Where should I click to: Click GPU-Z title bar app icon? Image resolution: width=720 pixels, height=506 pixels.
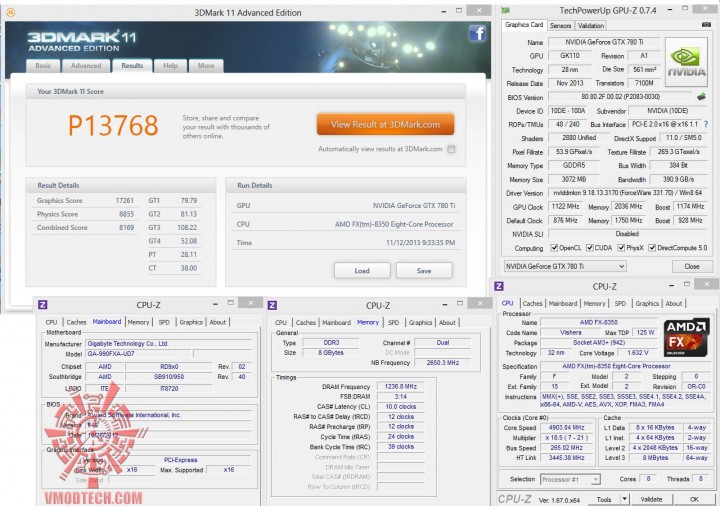click(x=506, y=10)
